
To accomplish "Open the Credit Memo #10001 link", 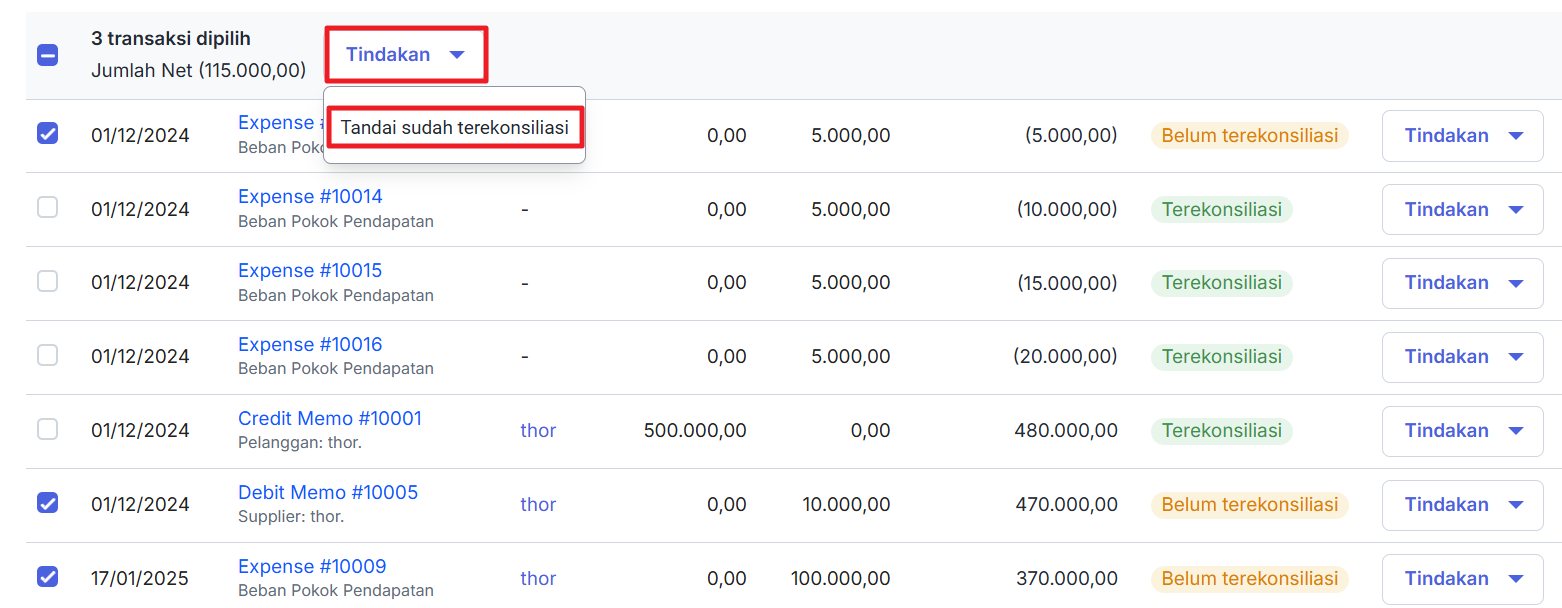I will coord(330,419).
